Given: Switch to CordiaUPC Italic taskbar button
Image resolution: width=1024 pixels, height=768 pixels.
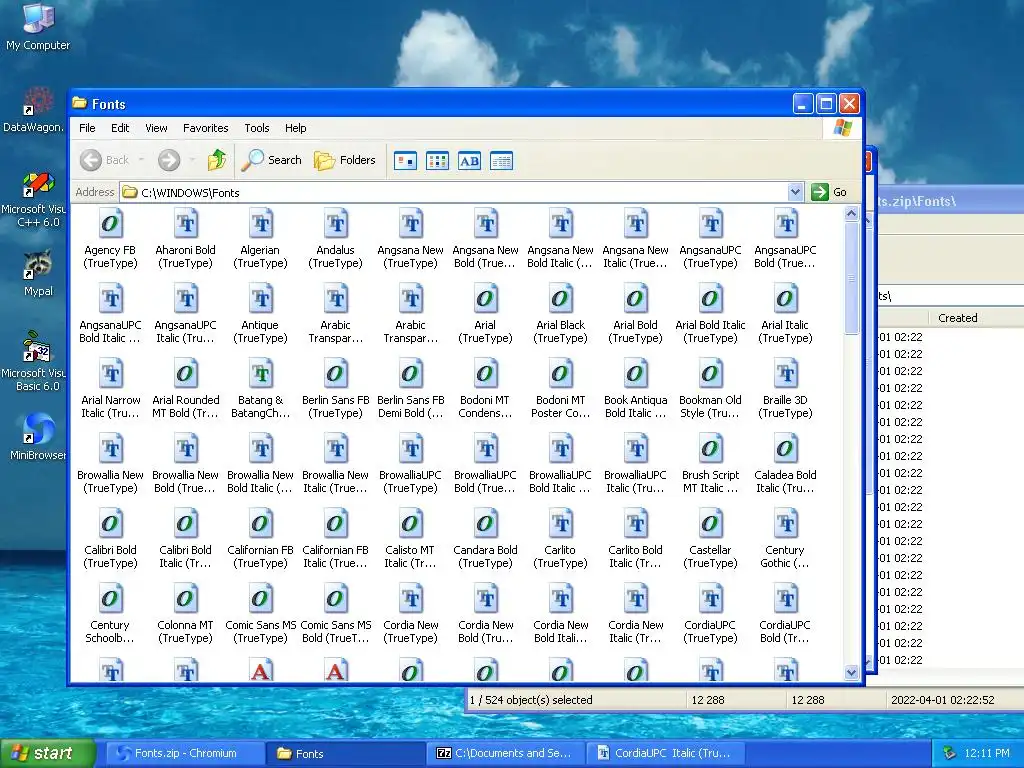Looking at the screenshot, I should click(x=665, y=754).
